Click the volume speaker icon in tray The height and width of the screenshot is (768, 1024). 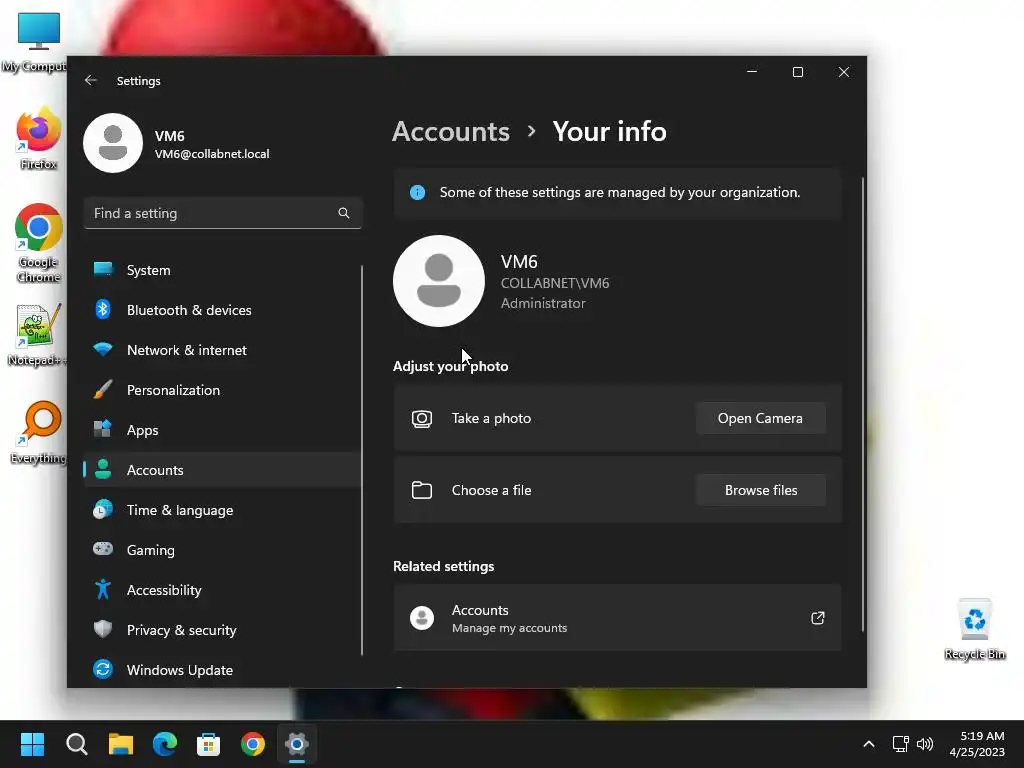(925, 744)
